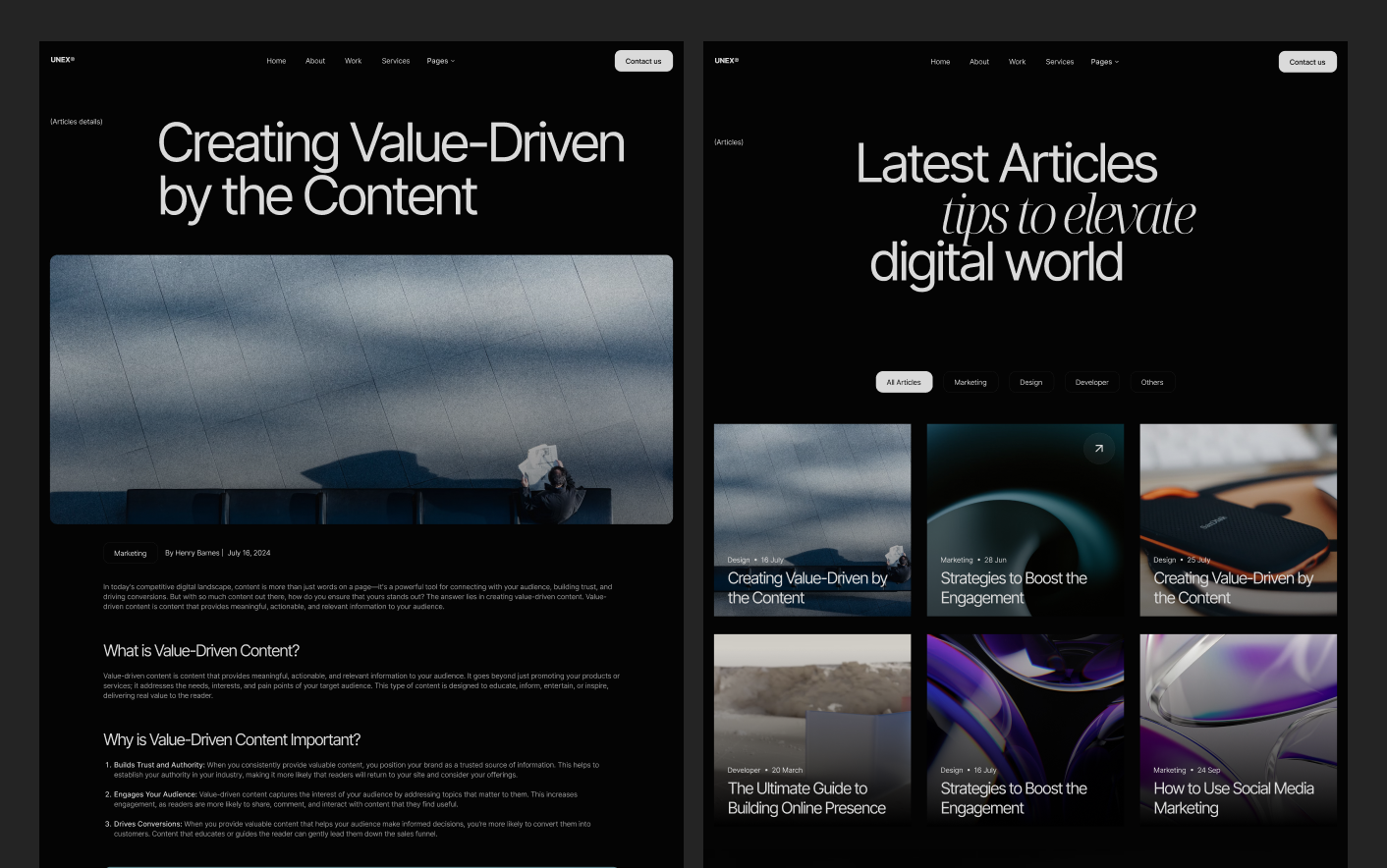Viewport: 1387px width, 868px height.
Task: Select the Marketing filter tab
Action: (x=971, y=382)
